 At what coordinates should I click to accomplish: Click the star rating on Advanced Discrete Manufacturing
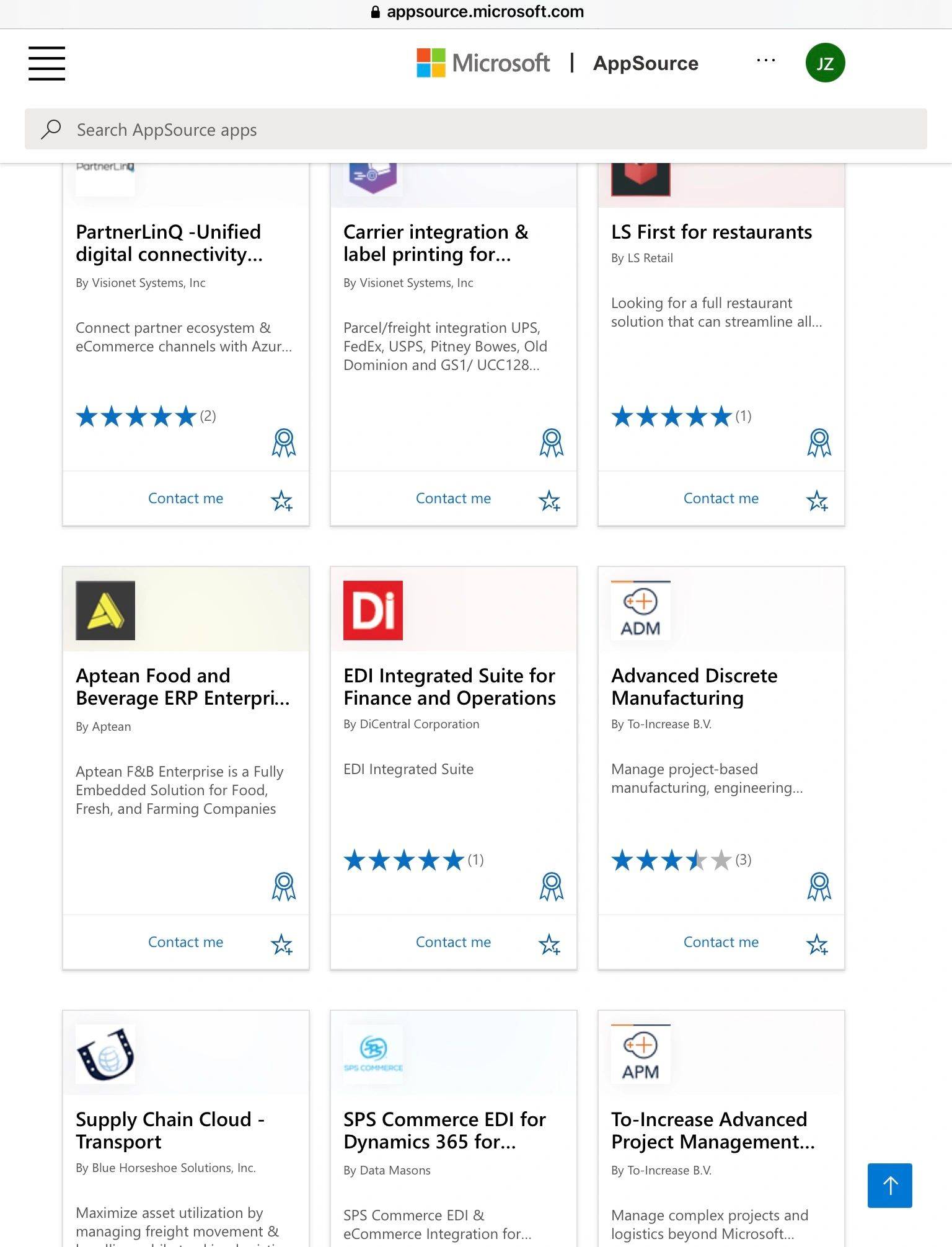tap(672, 860)
